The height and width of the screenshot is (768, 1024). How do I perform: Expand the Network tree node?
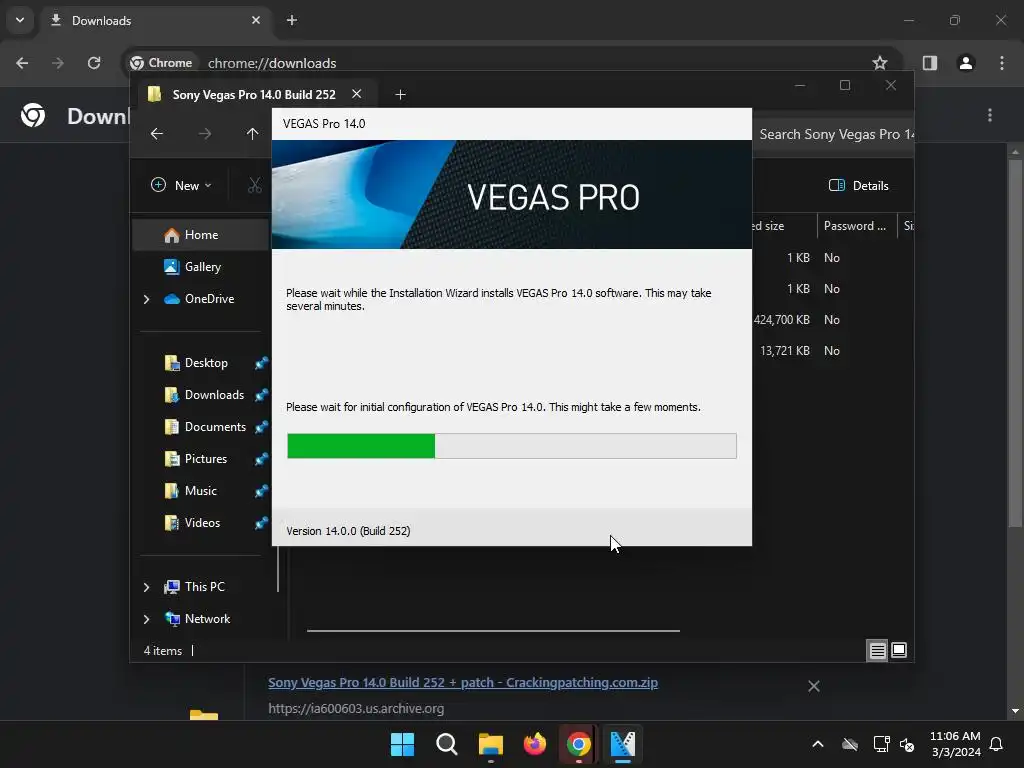(x=146, y=619)
